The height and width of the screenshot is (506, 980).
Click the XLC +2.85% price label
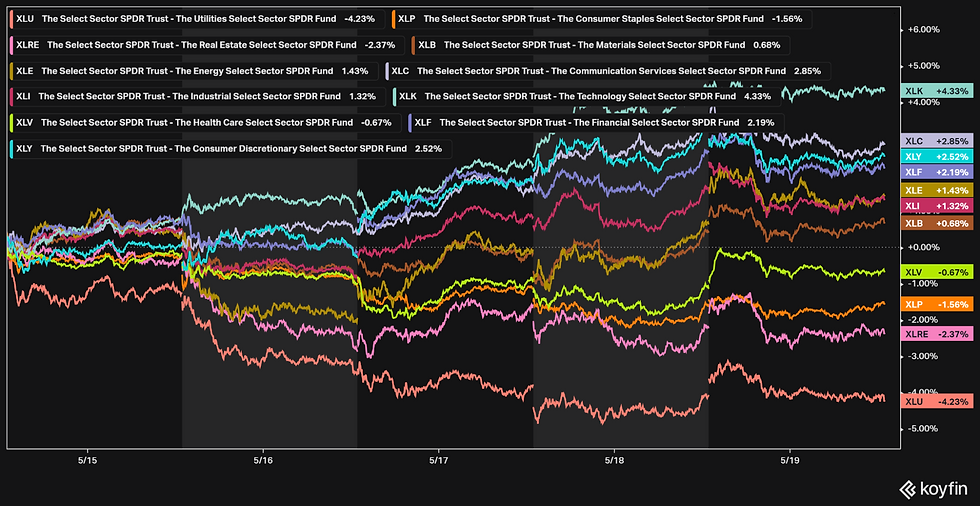tap(937, 141)
